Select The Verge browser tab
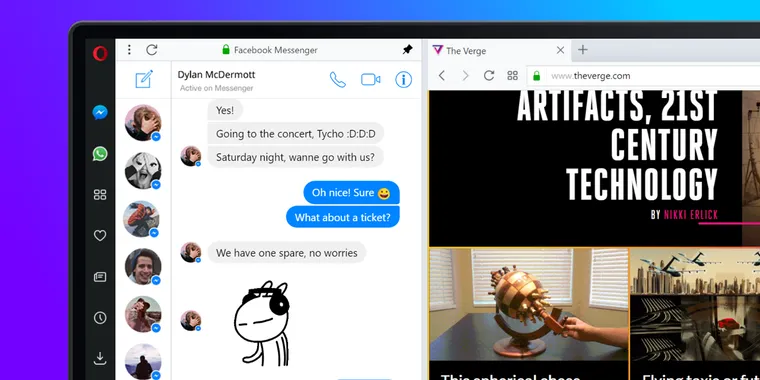Viewport: 760px width, 380px height. coord(498,50)
